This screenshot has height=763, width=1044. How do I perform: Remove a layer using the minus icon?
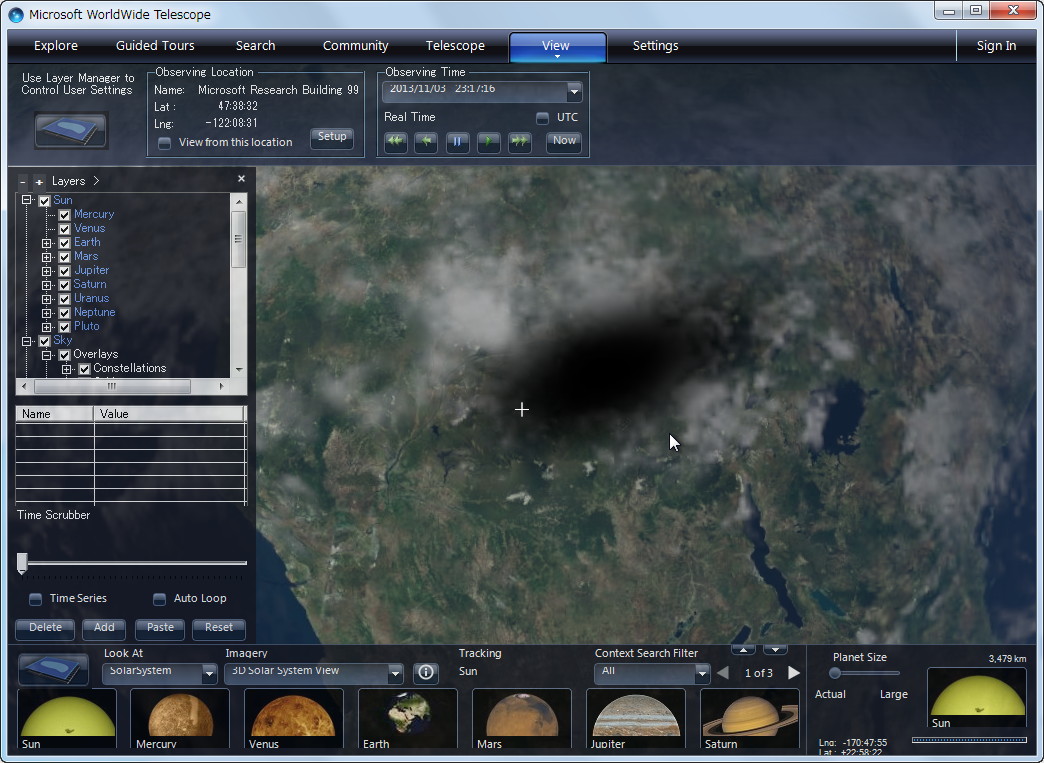(x=22, y=181)
